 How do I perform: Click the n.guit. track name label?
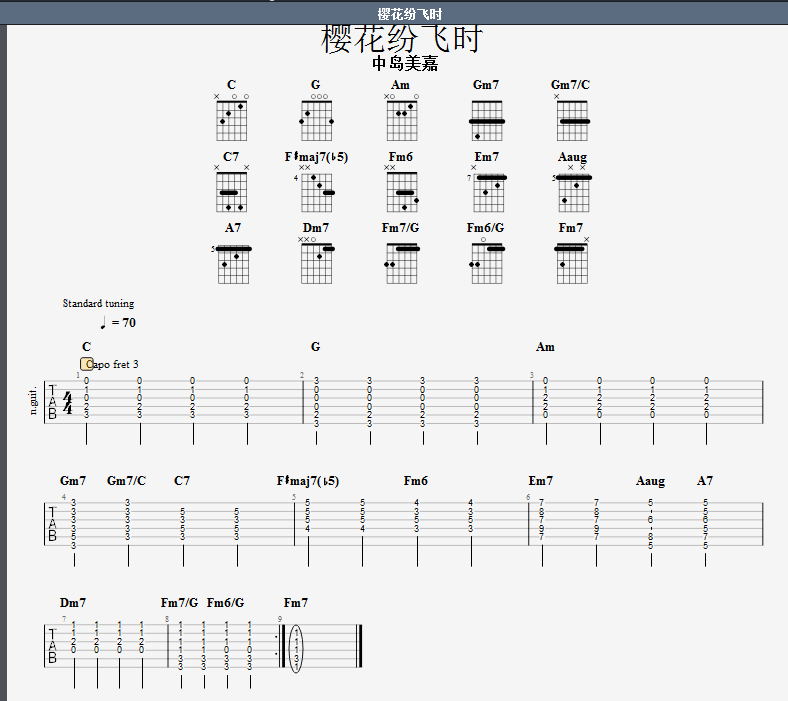click(33, 400)
